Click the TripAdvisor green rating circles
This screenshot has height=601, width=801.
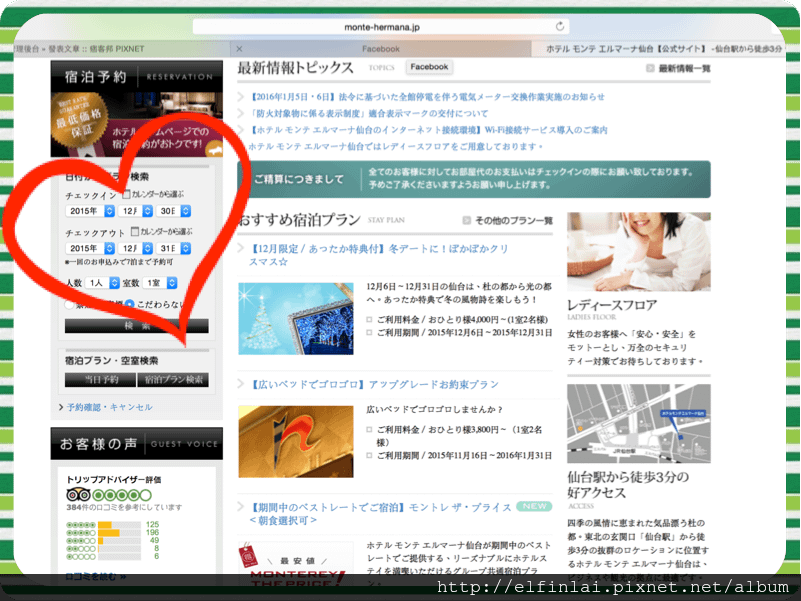(x=122, y=495)
